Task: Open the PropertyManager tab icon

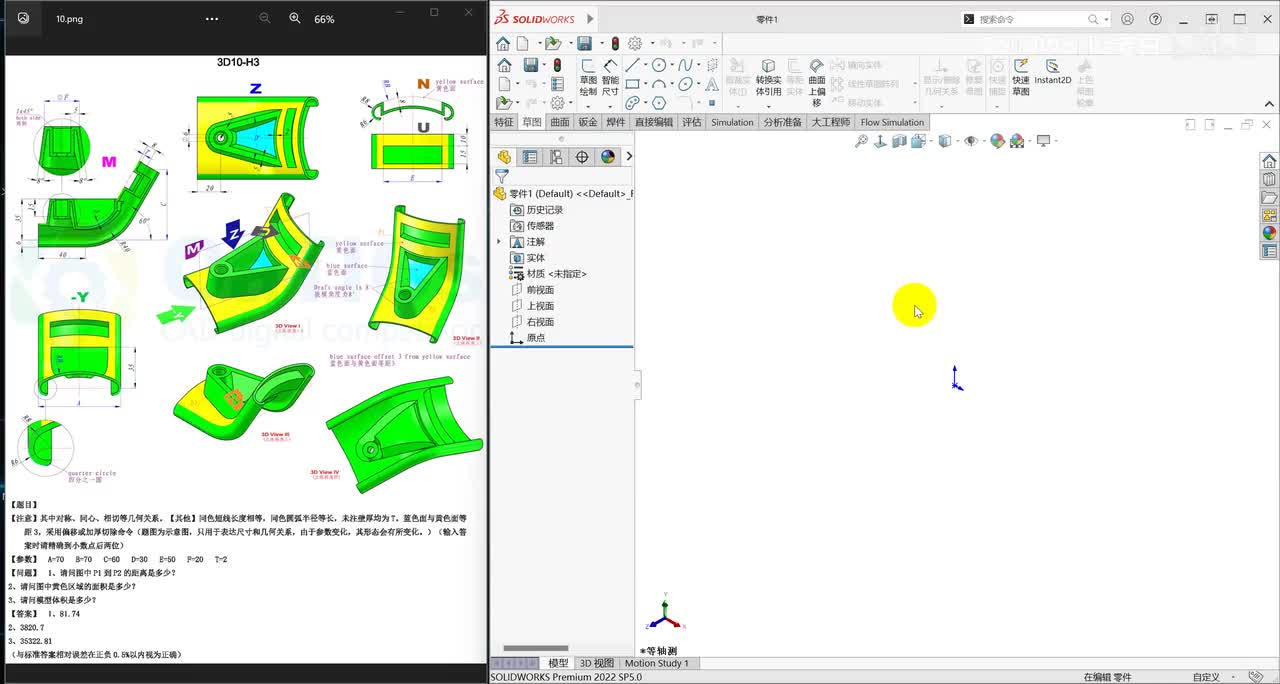Action: pos(530,157)
